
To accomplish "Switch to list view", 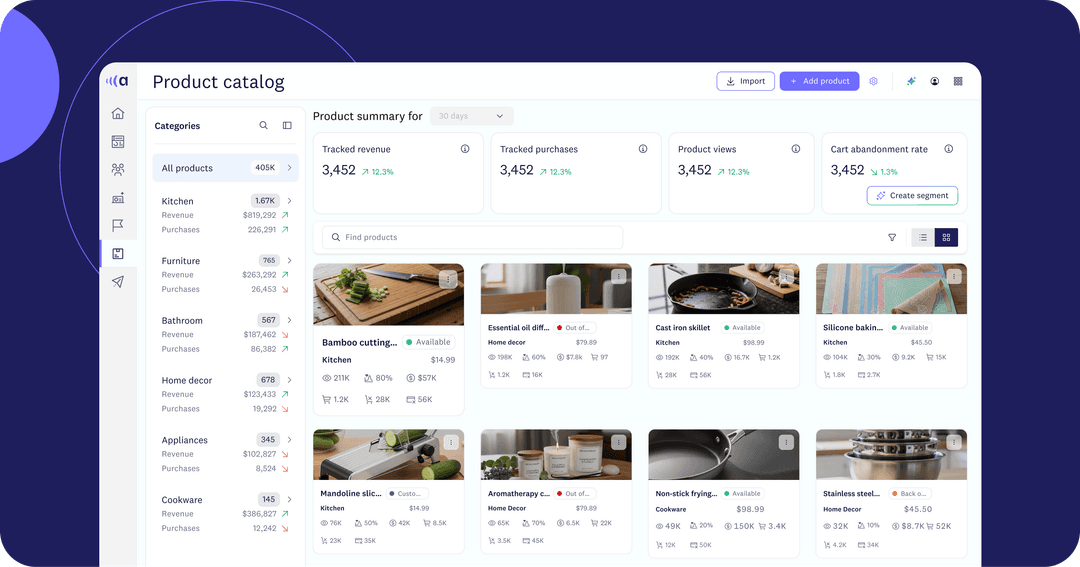I will pos(923,238).
